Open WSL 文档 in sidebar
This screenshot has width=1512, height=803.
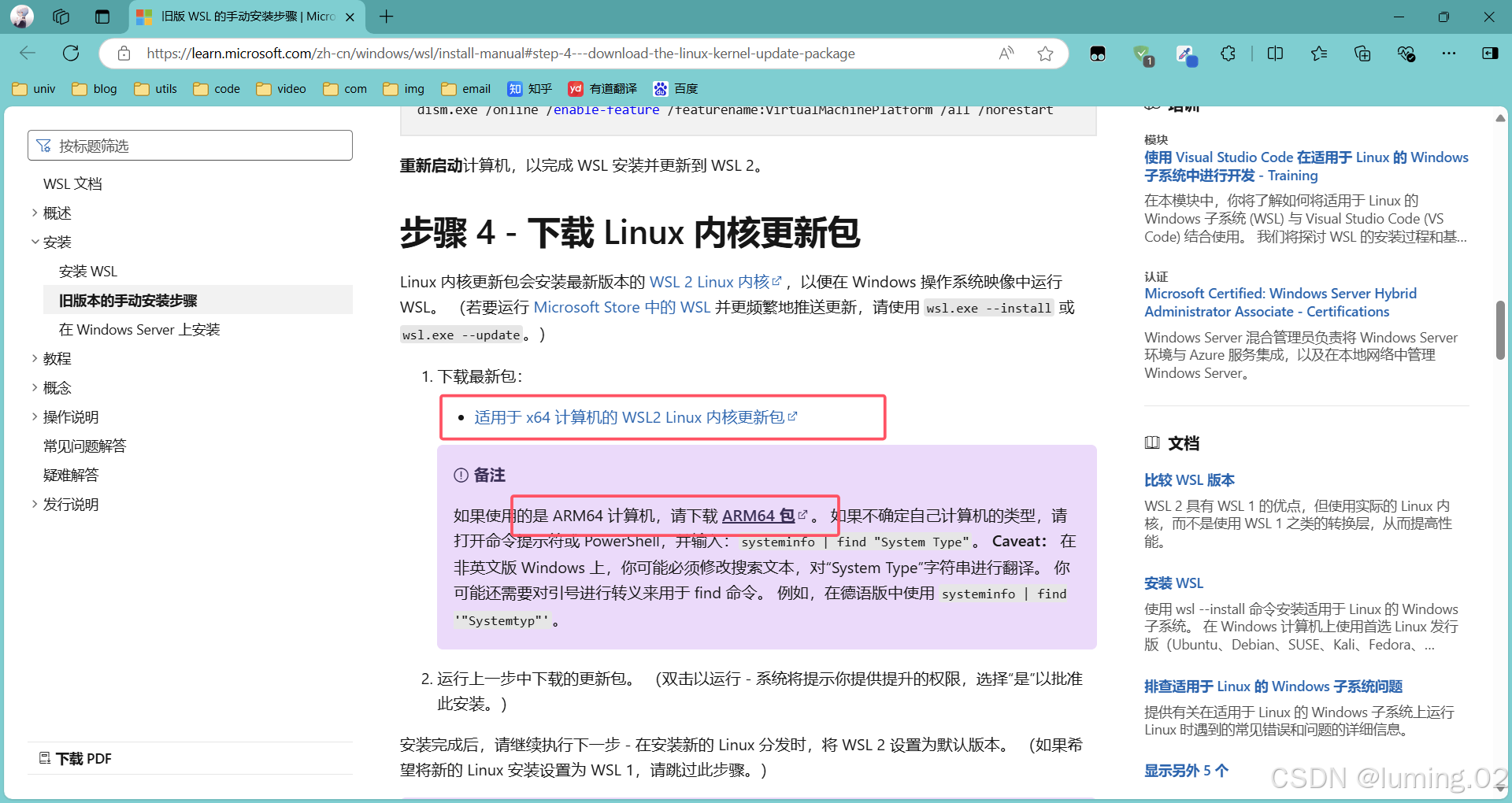(72, 183)
